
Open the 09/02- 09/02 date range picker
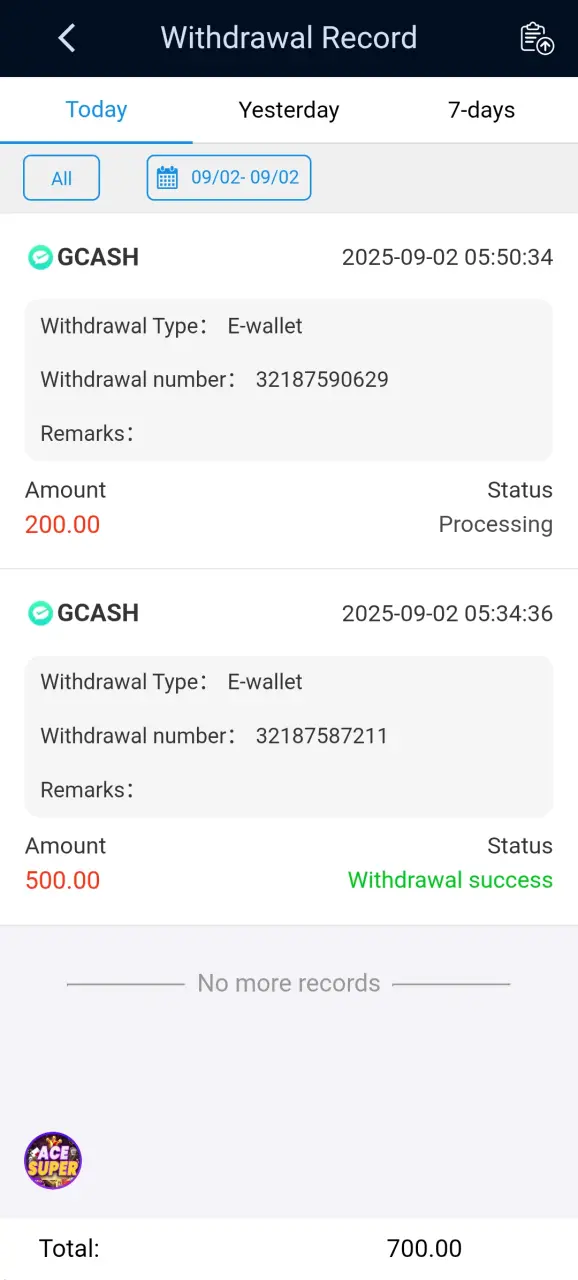(229, 178)
